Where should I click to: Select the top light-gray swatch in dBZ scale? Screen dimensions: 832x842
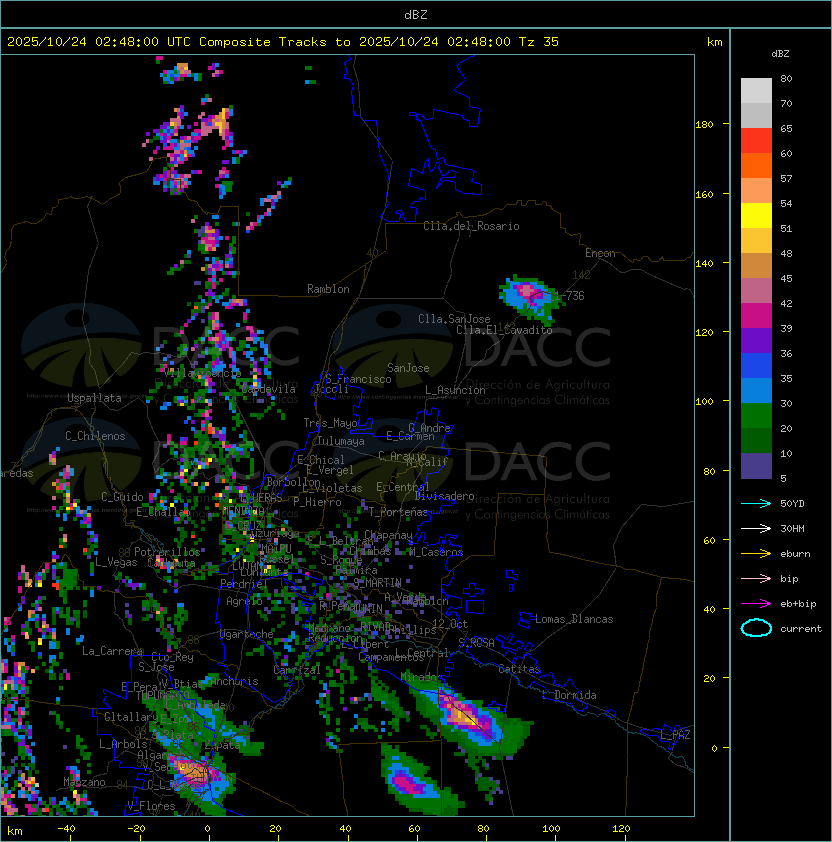pos(756,90)
